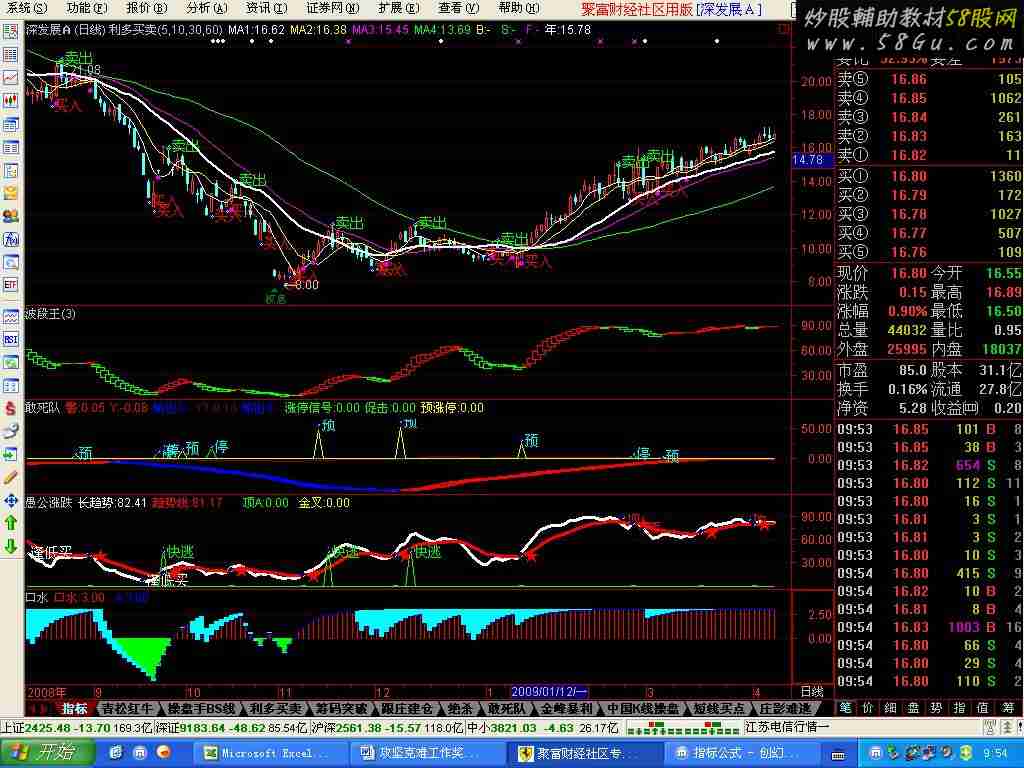This screenshot has height=768, width=1024.
Task: Switch to the 绝杀 indicator tab
Action: (x=460, y=709)
